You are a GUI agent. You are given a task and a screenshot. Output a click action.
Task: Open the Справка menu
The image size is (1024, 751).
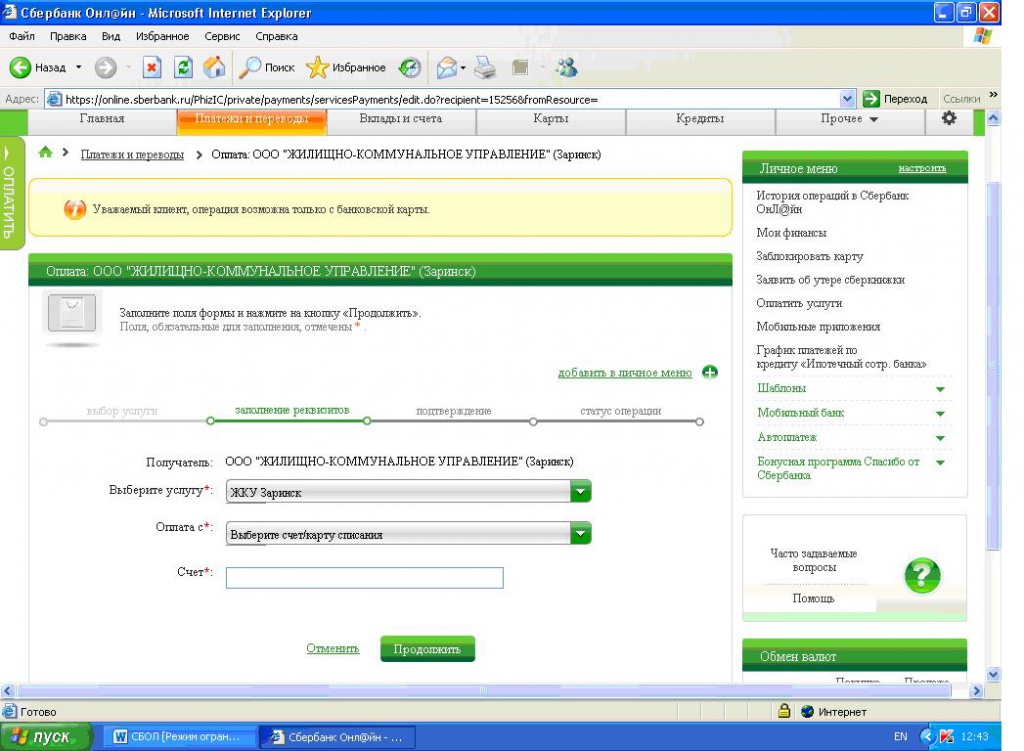click(277, 36)
